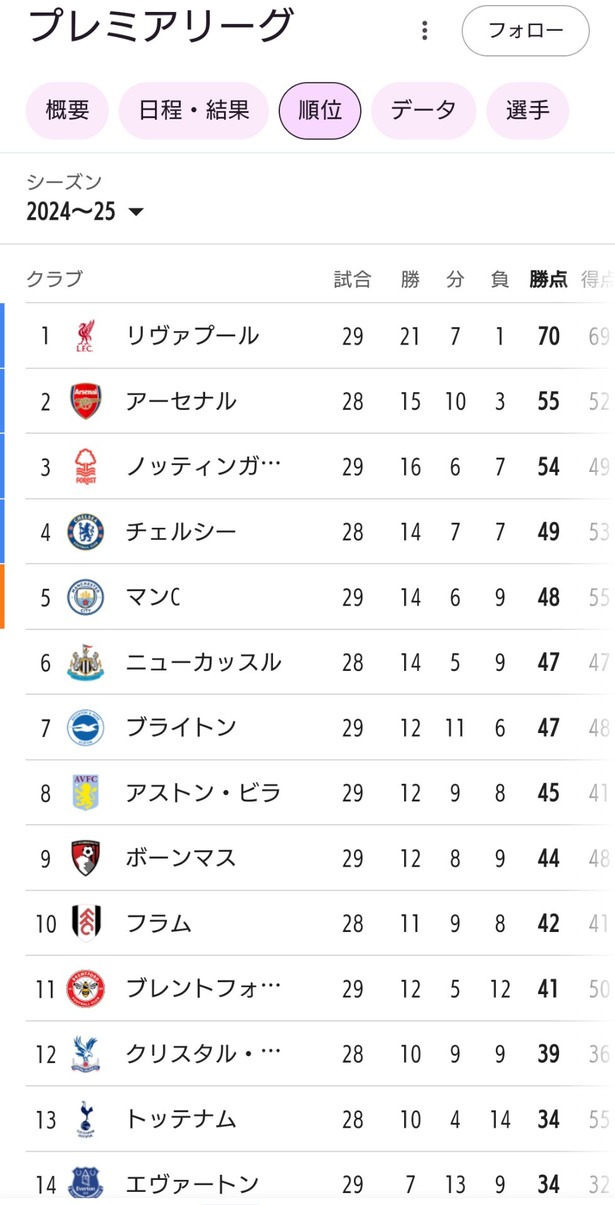
Task: Select the データ tab
Action: [x=423, y=110]
